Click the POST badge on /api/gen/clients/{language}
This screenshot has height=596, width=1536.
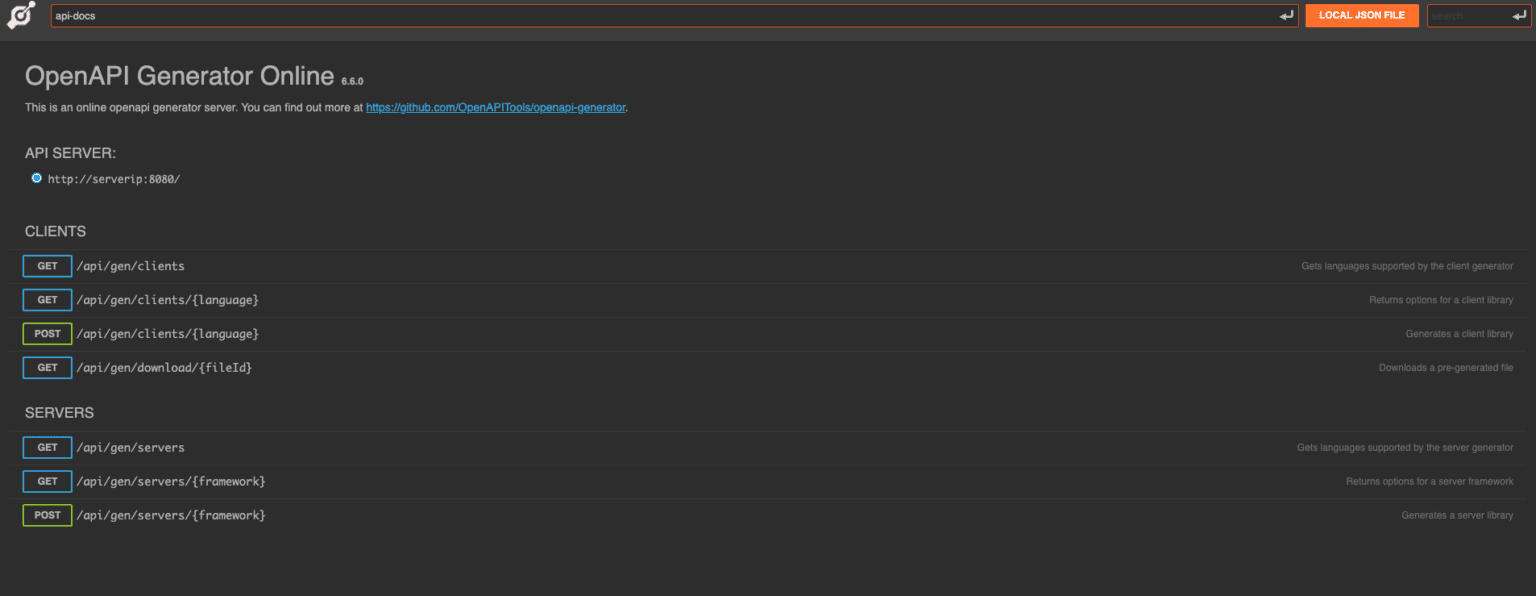(46, 333)
